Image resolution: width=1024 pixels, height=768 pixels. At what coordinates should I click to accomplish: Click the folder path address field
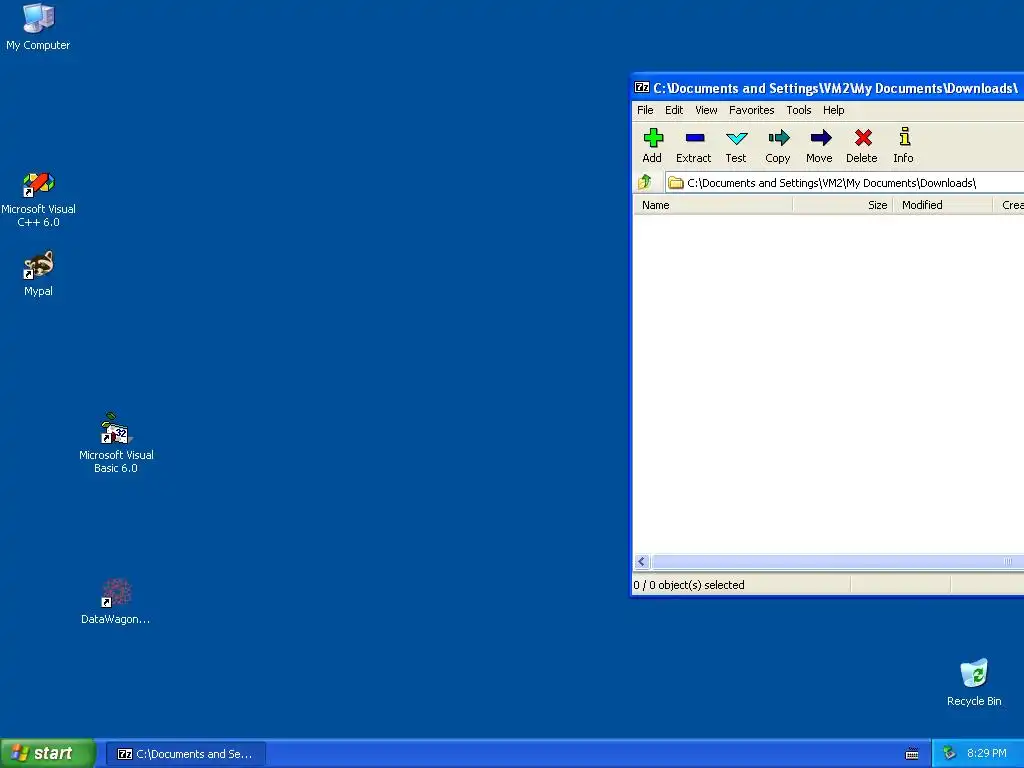(844, 183)
